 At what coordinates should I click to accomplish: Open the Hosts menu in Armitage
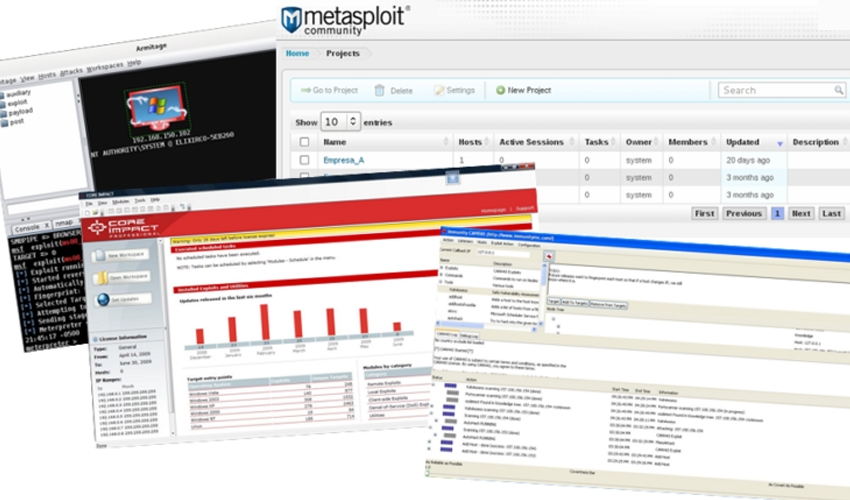coord(47,75)
